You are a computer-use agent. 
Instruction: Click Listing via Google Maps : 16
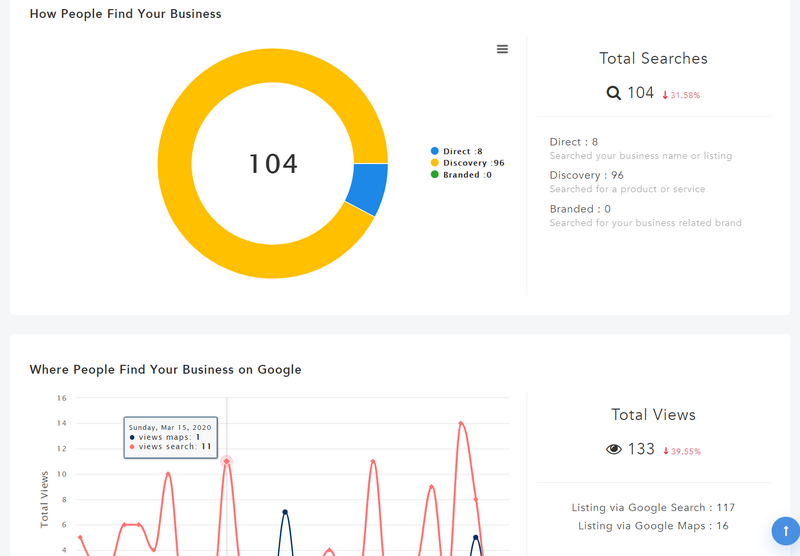(x=653, y=526)
